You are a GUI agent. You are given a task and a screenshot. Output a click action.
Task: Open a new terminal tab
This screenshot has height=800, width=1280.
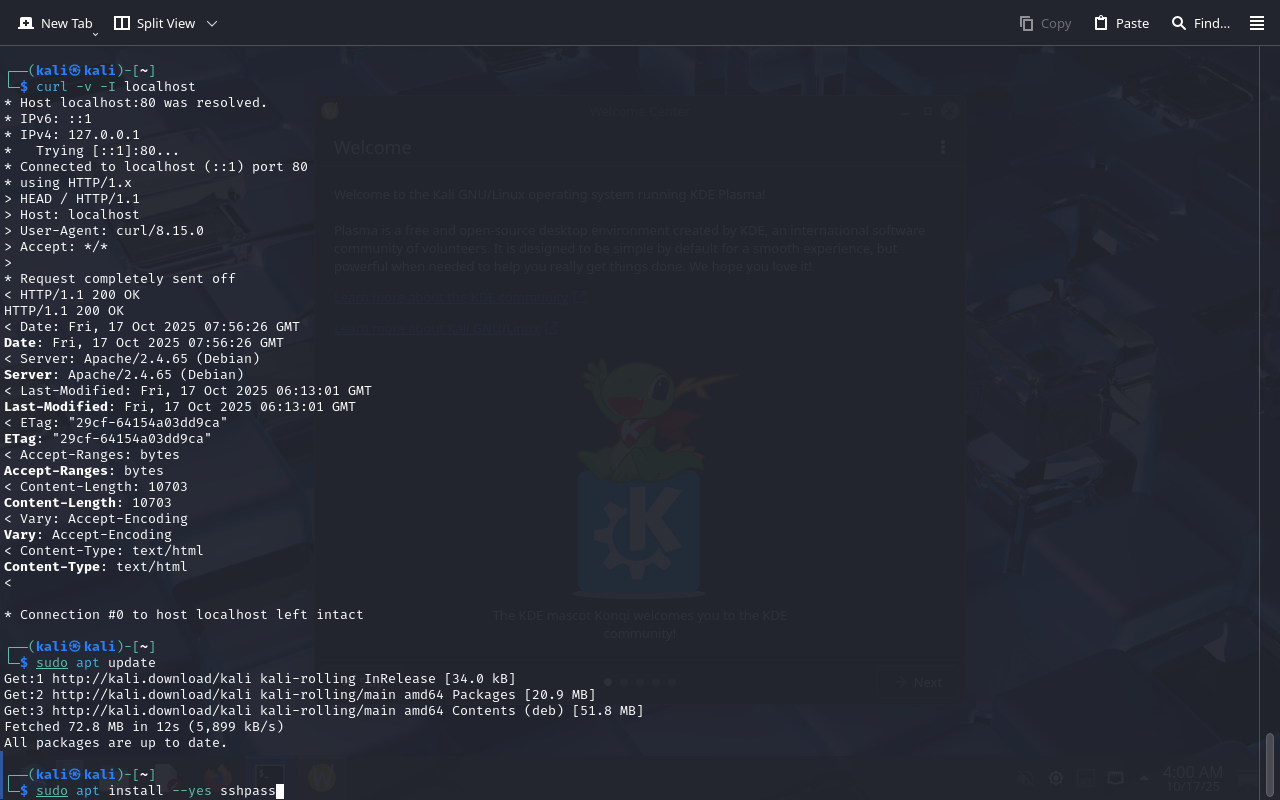pos(54,23)
